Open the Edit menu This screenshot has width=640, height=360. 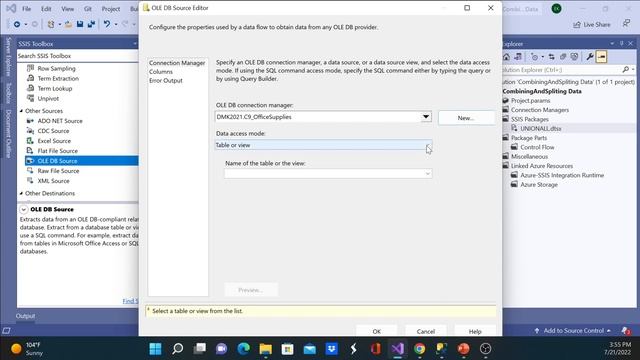pyautogui.click(x=46, y=9)
